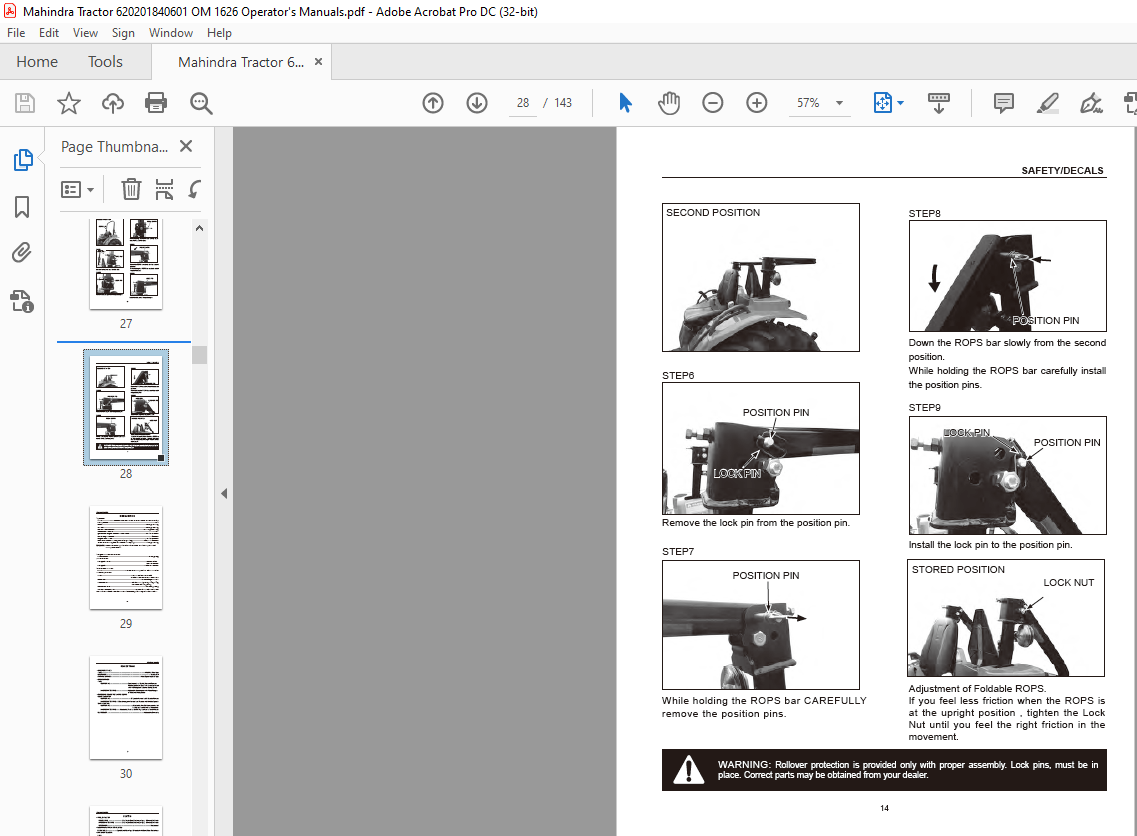This screenshot has width=1137, height=836.
Task: Switch to the Home tab
Action: pos(37,62)
